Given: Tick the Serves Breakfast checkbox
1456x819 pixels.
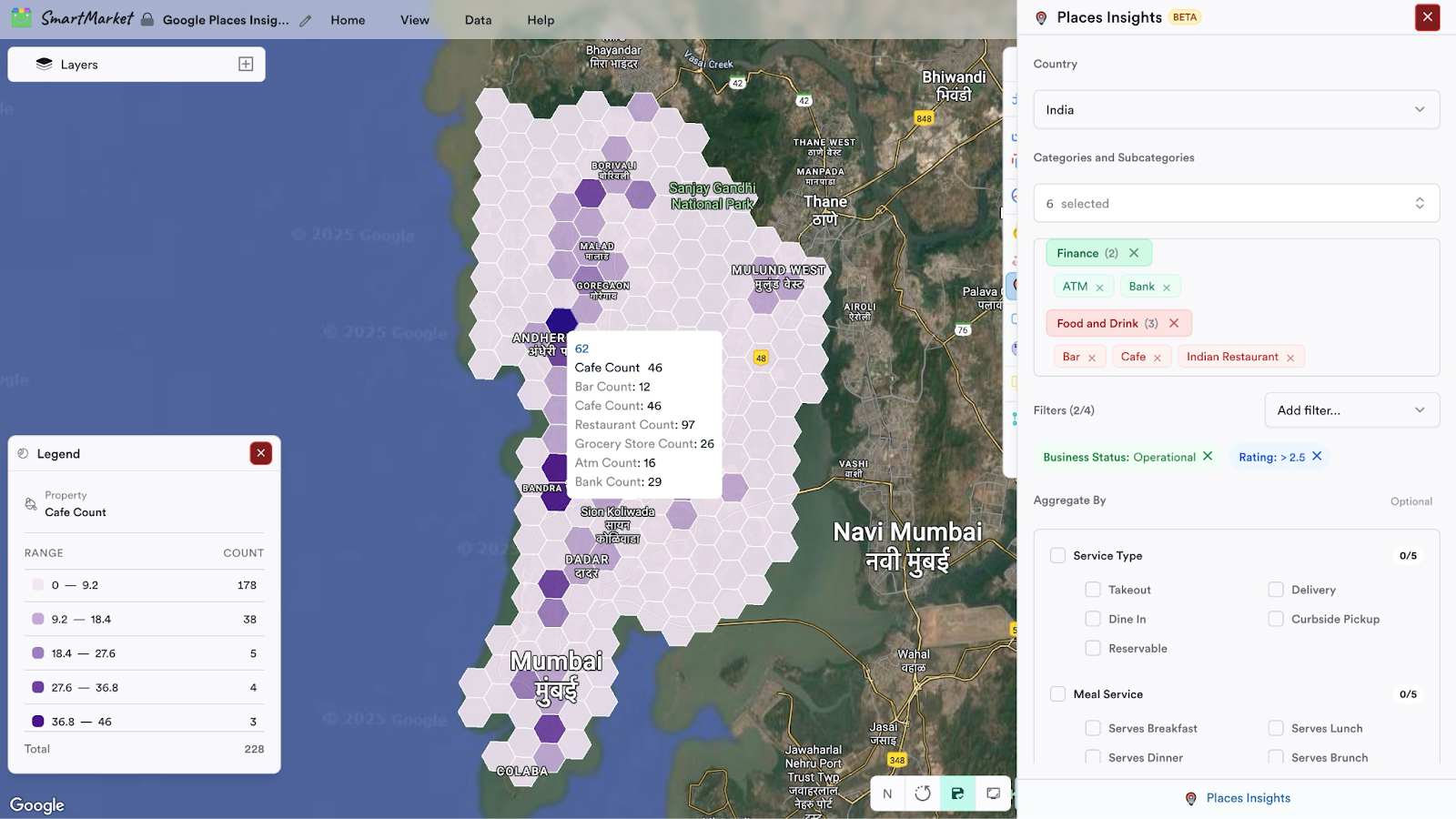Looking at the screenshot, I should pos(1093,728).
